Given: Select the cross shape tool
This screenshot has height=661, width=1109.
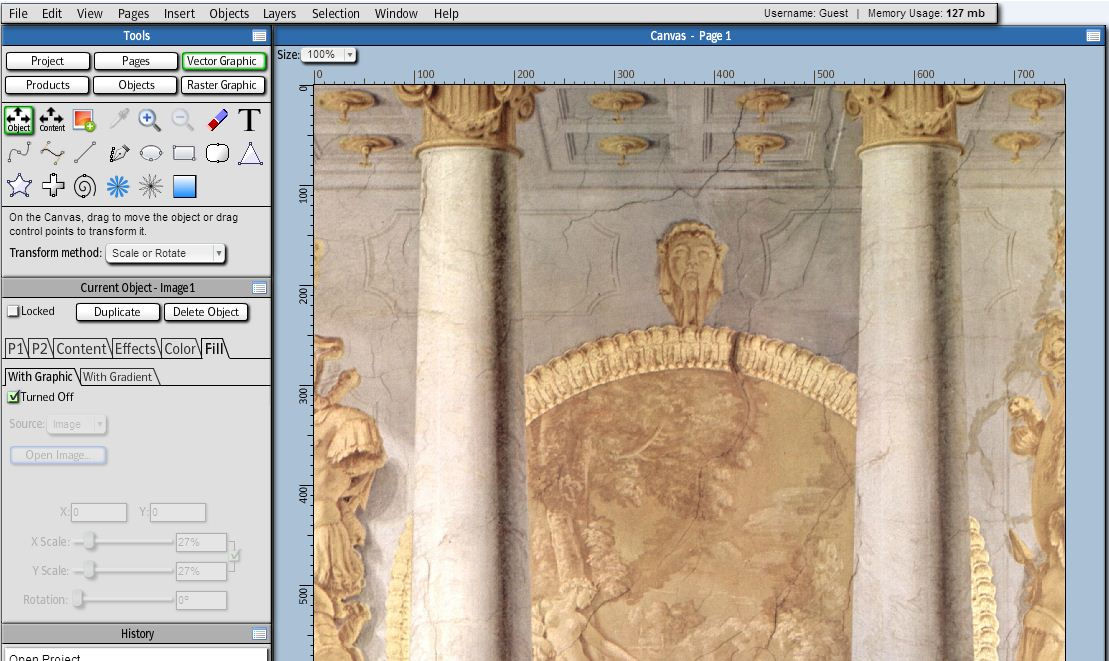Looking at the screenshot, I should 53,186.
